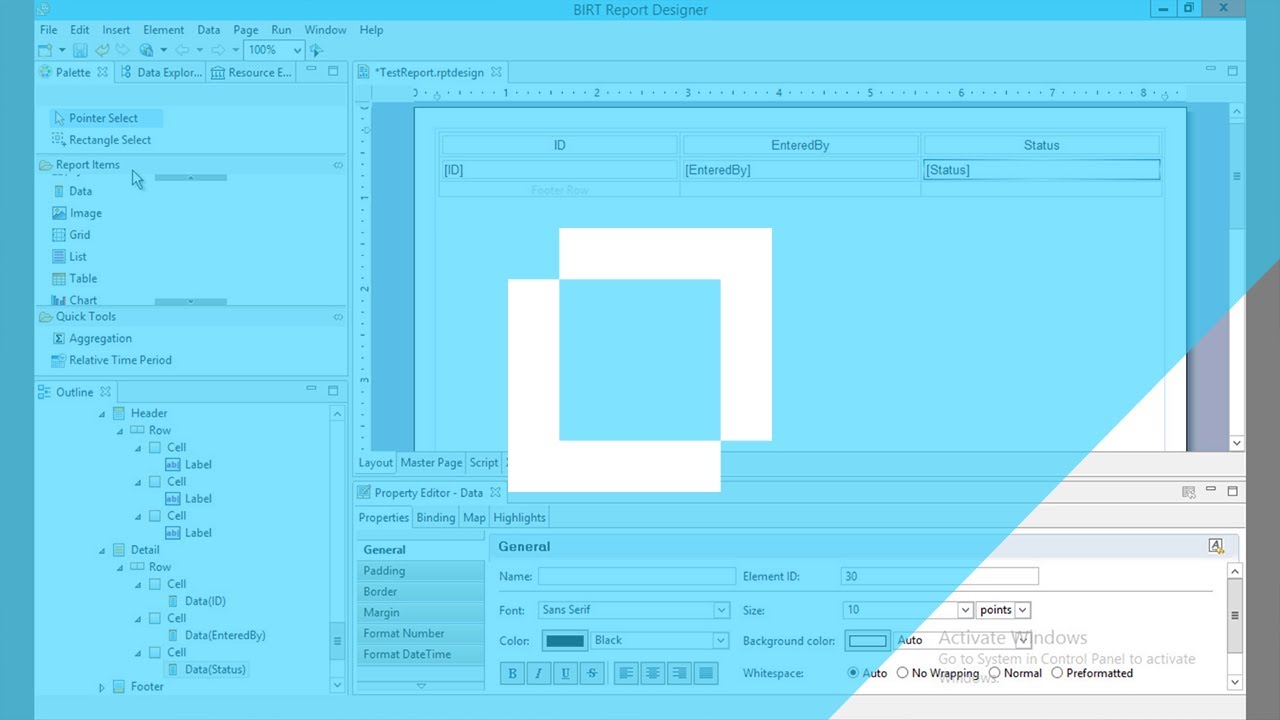
Task: Open the Background color dropdown showing Auto
Action: pyautogui.click(x=1022, y=641)
